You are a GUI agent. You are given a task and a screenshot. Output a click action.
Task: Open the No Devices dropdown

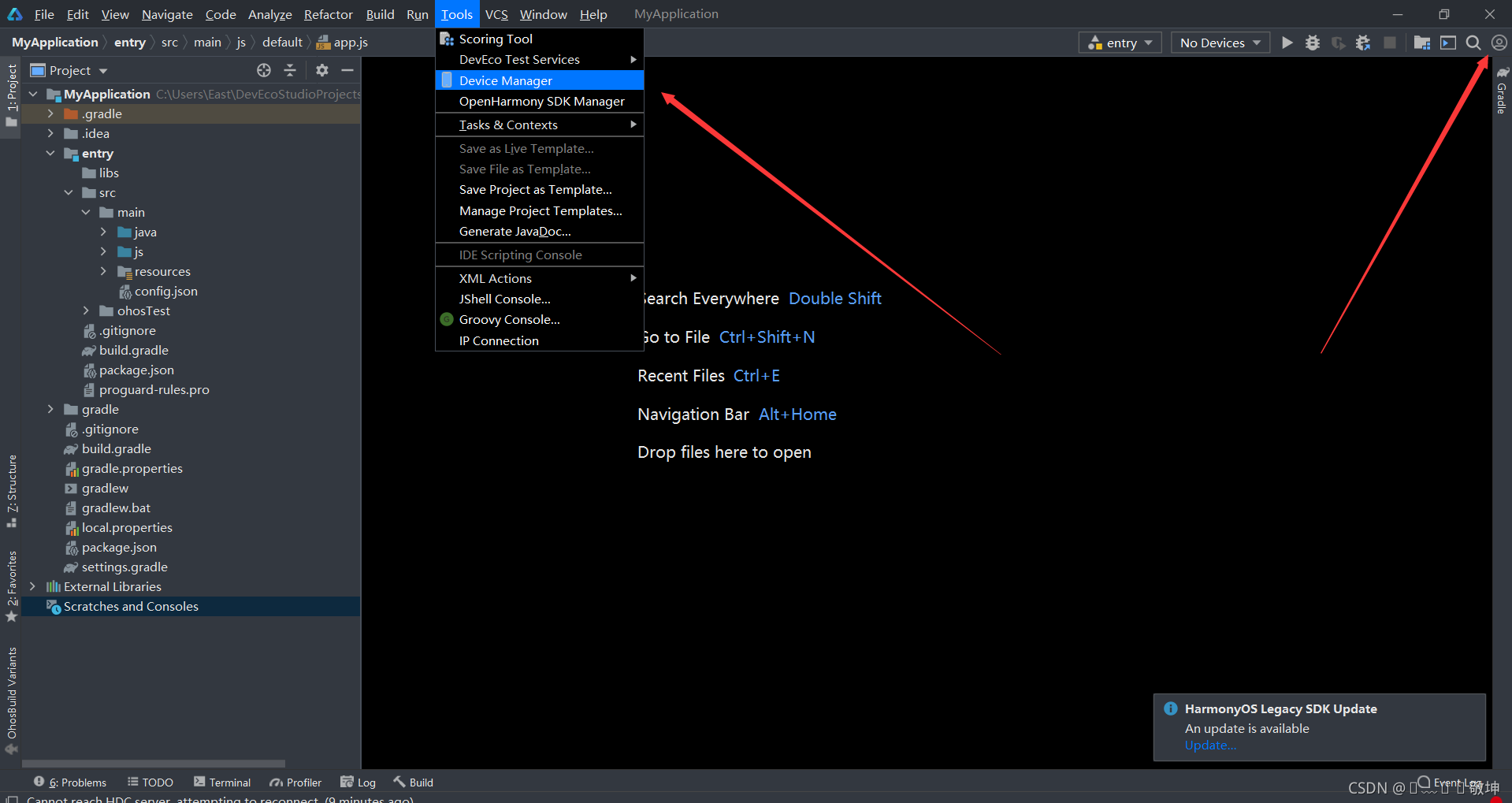1220,43
